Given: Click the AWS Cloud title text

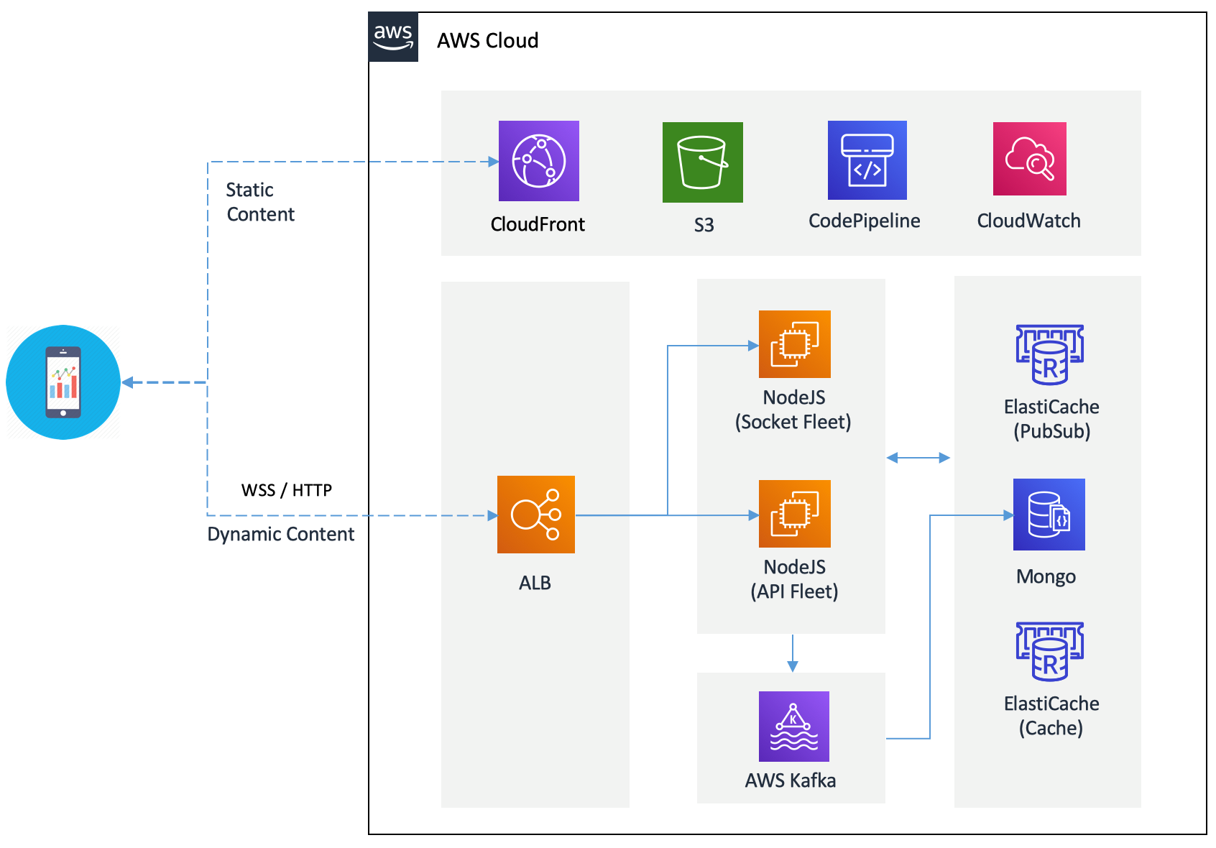Looking at the screenshot, I should tap(488, 41).
